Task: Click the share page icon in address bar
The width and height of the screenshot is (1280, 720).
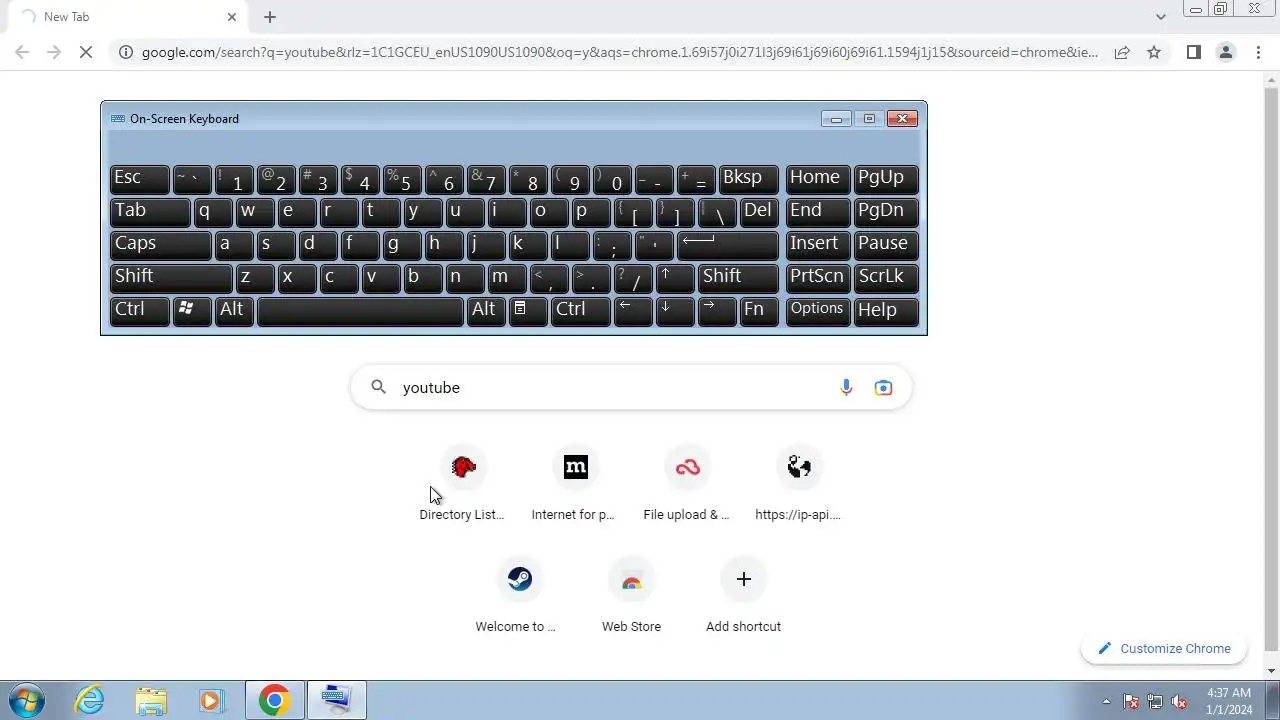Action: pyautogui.click(x=1122, y=52)
